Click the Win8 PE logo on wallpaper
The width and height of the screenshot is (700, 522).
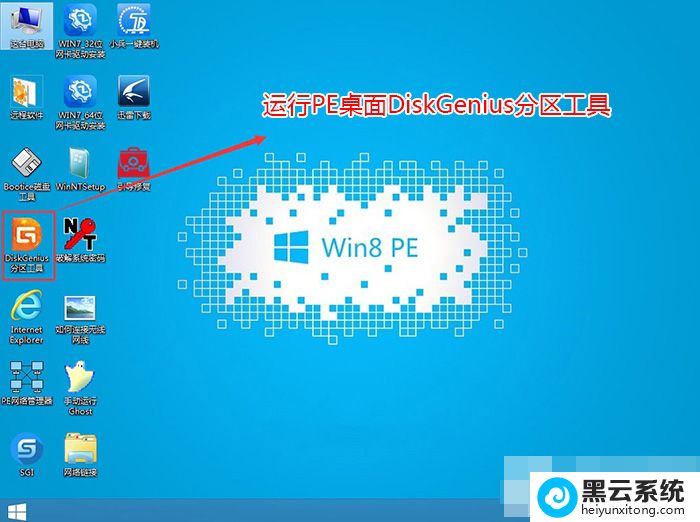coord(341,243)
